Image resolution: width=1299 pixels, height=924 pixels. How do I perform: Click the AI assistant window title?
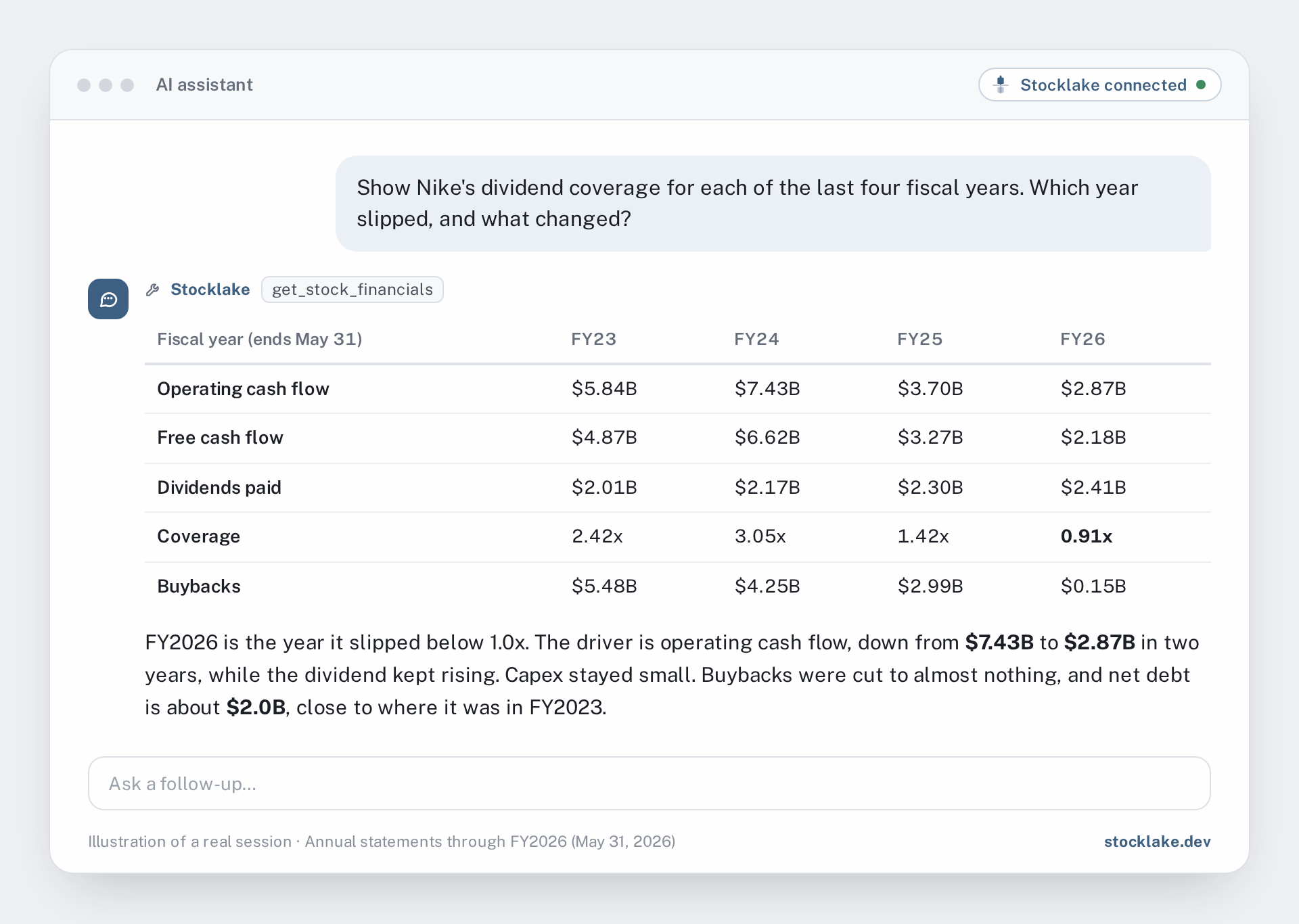[x=204, y=85]
